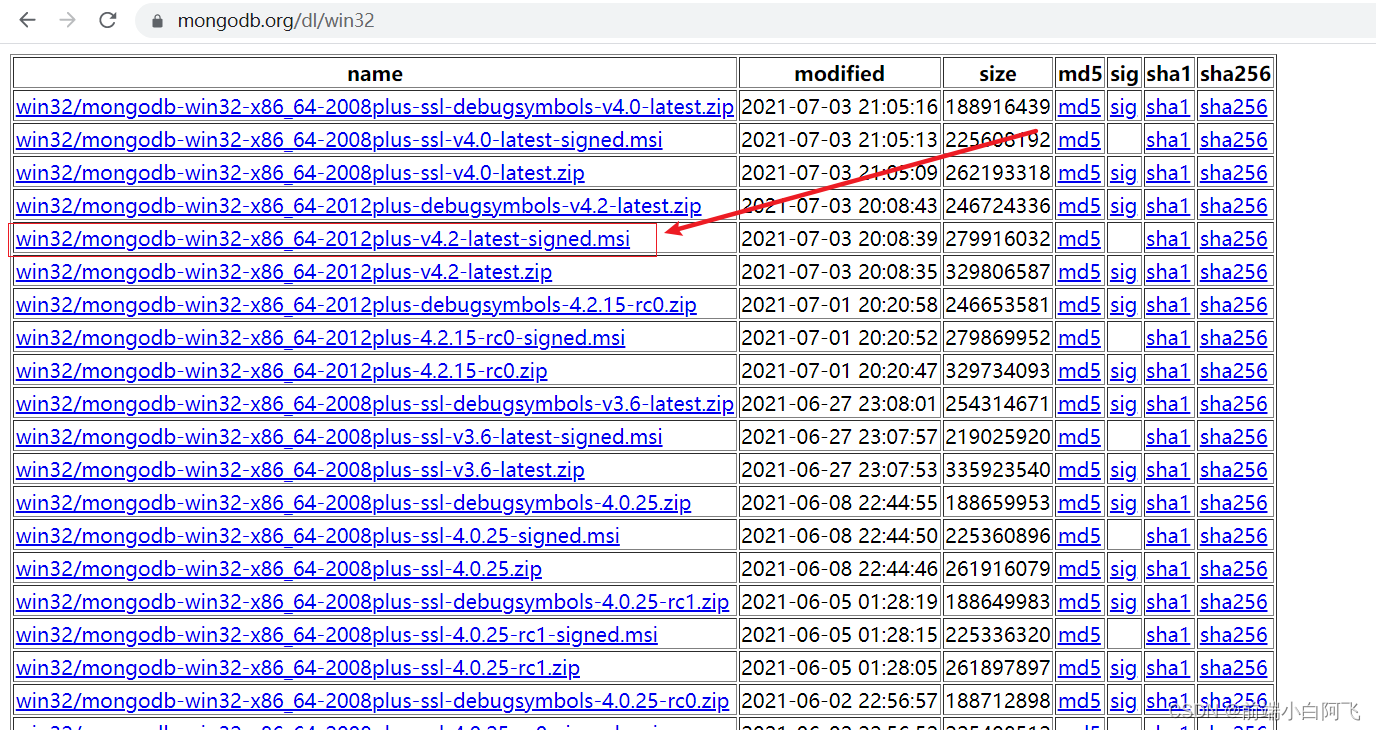Open 2008plus-ssl-debugsymbols-4.0.25.zip link

[353, 503]
